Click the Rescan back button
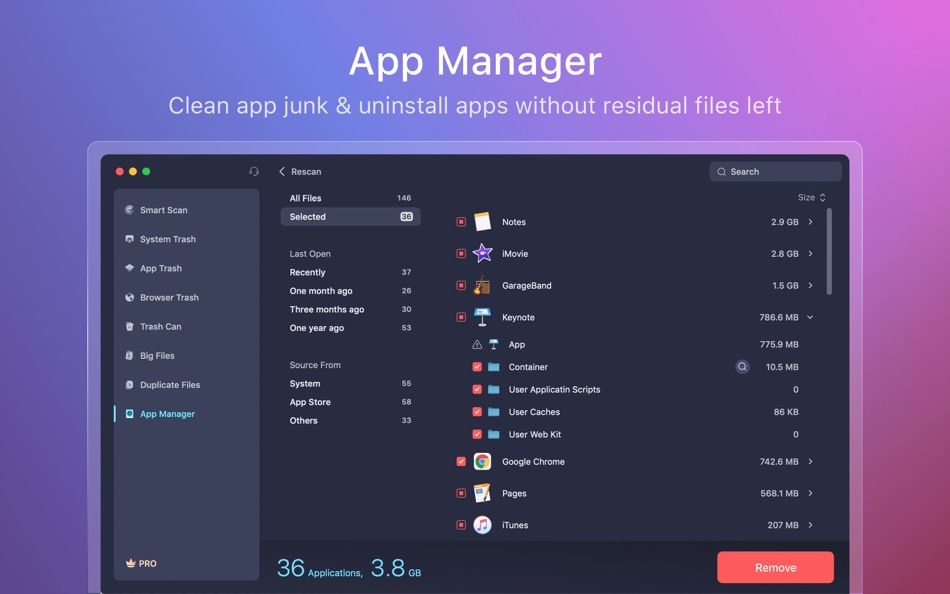 click(300, 172)
